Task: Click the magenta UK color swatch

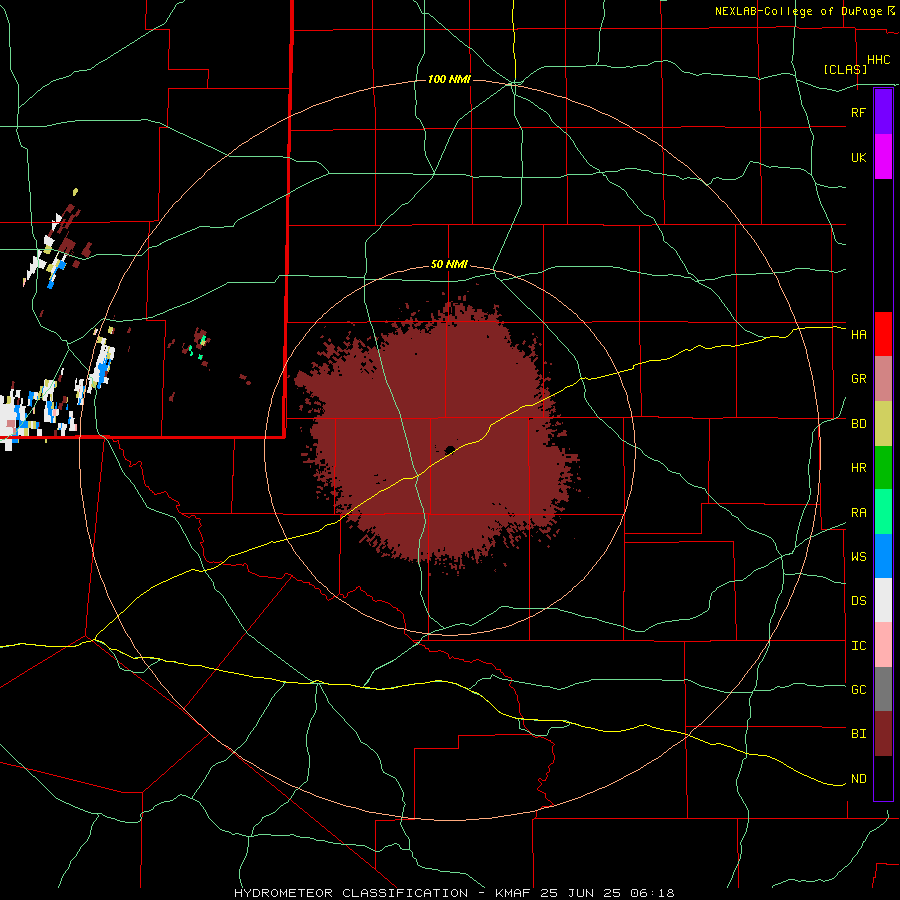Action: click(883, 157)
